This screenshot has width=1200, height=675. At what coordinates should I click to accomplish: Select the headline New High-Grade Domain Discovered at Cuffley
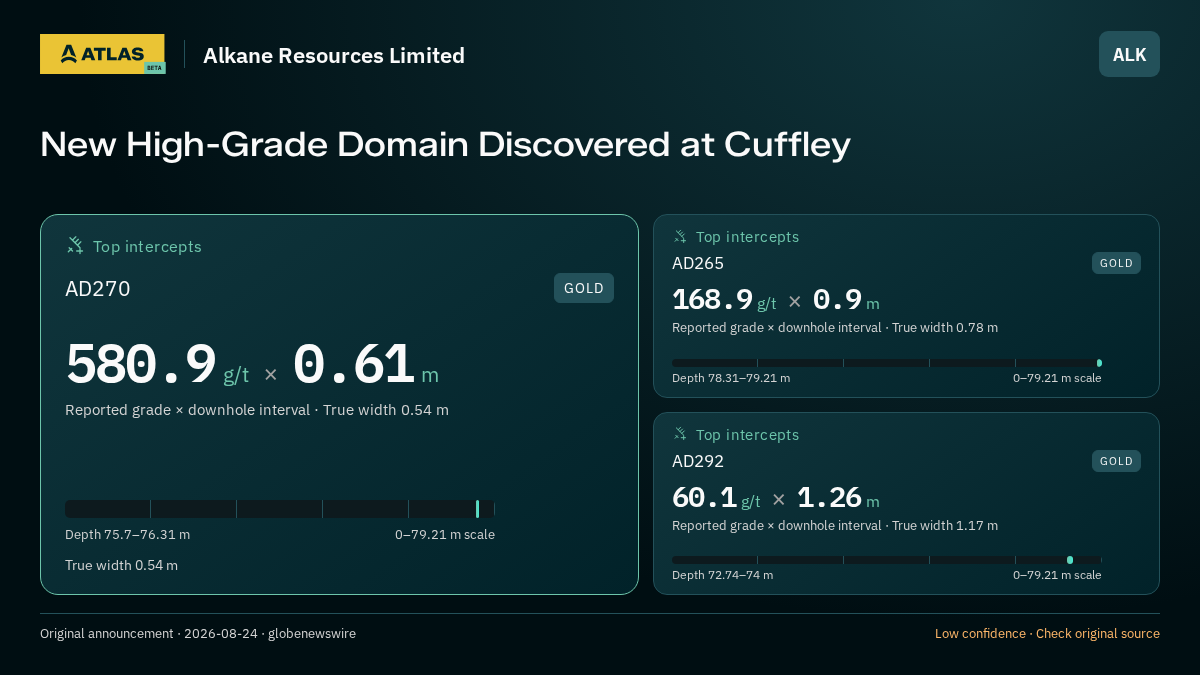click(445, 144)
